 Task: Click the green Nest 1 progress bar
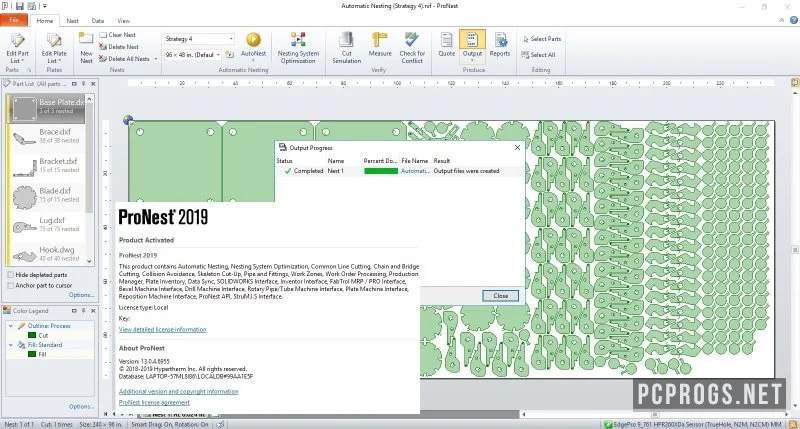[x=381, y=171]
